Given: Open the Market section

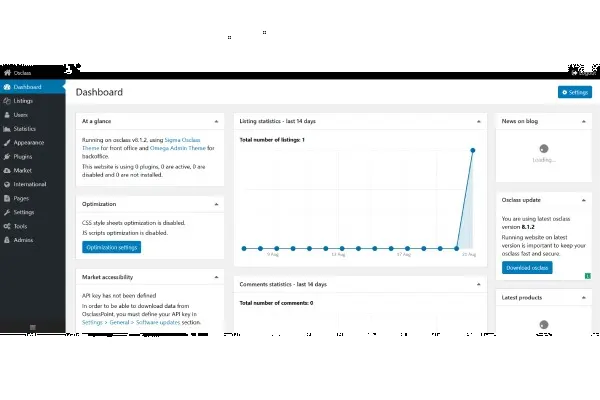Looking at the screenshot, I should pyautogui.click(x=21, y=171).
